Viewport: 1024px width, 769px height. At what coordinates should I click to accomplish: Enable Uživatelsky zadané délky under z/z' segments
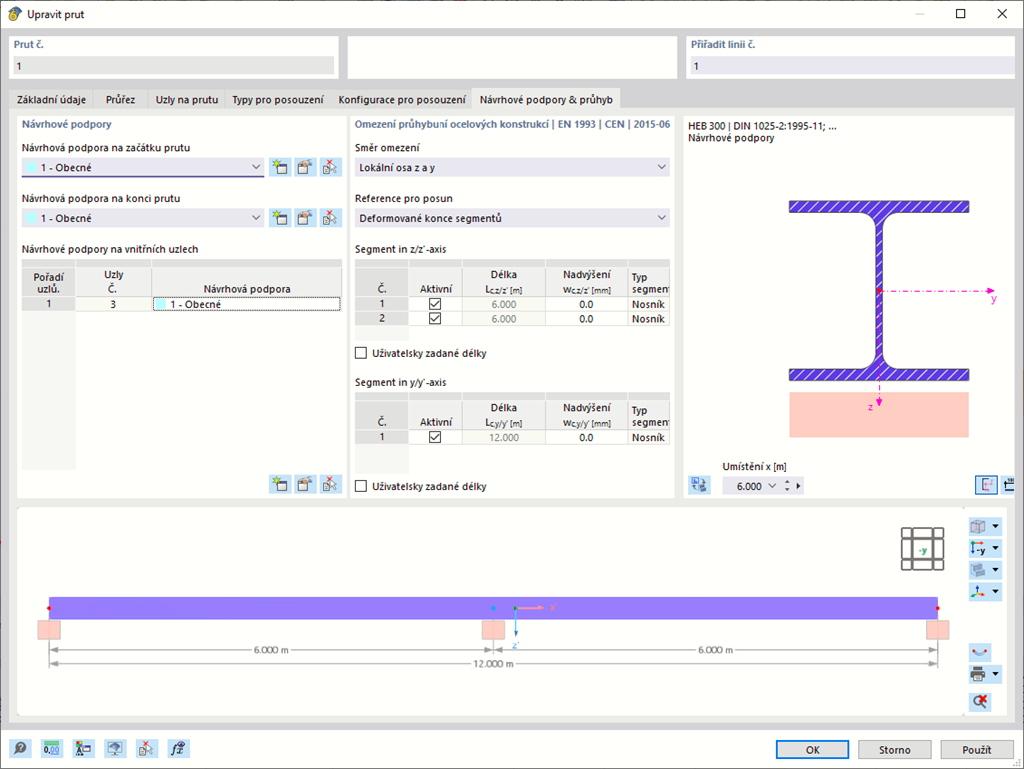(360, 353)
